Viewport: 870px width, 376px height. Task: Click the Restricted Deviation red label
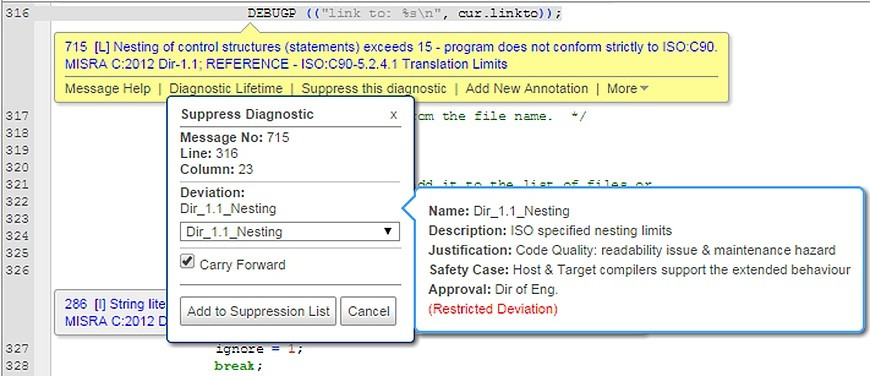493,309
